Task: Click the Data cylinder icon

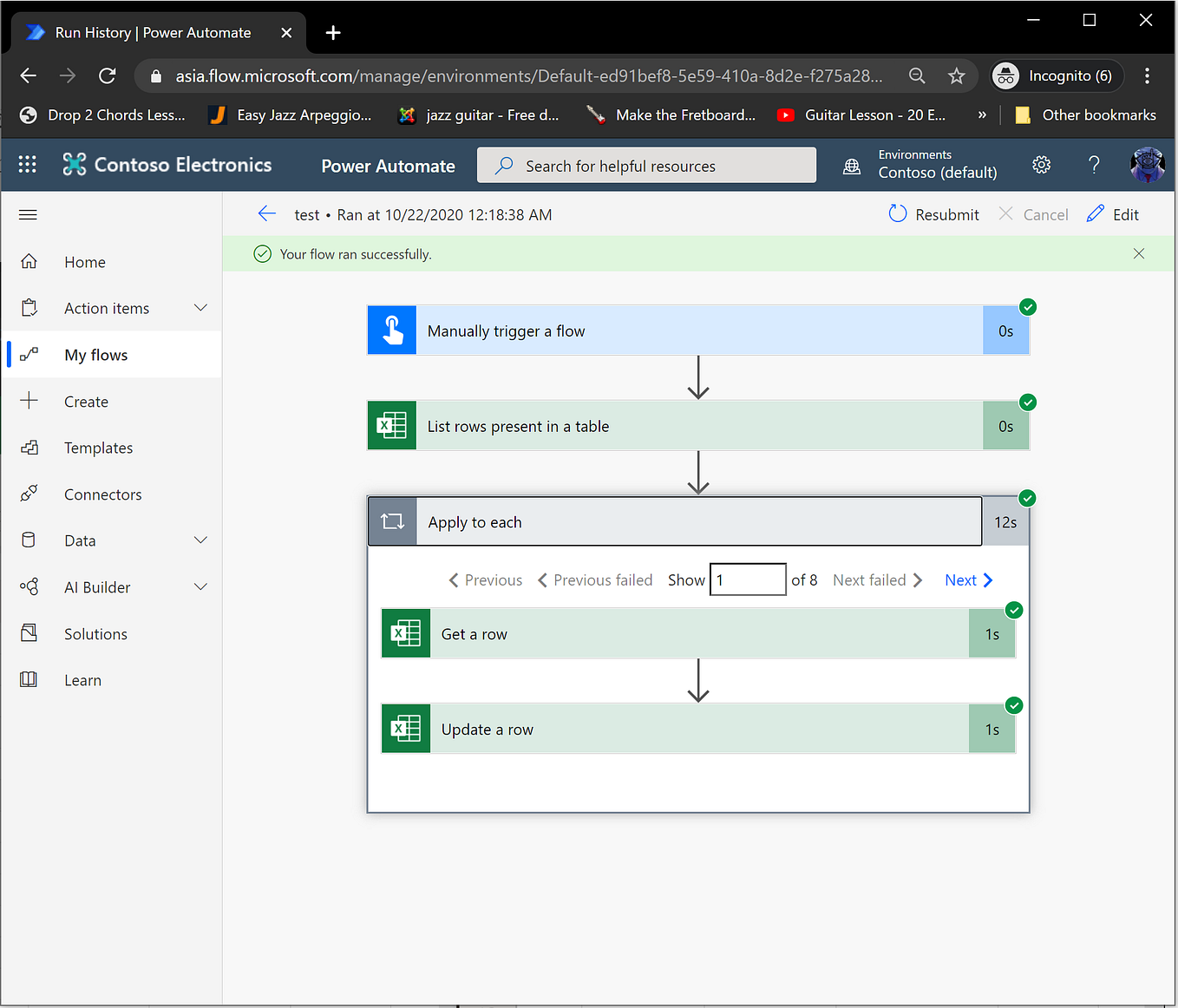Action: [x=29, y=540]
